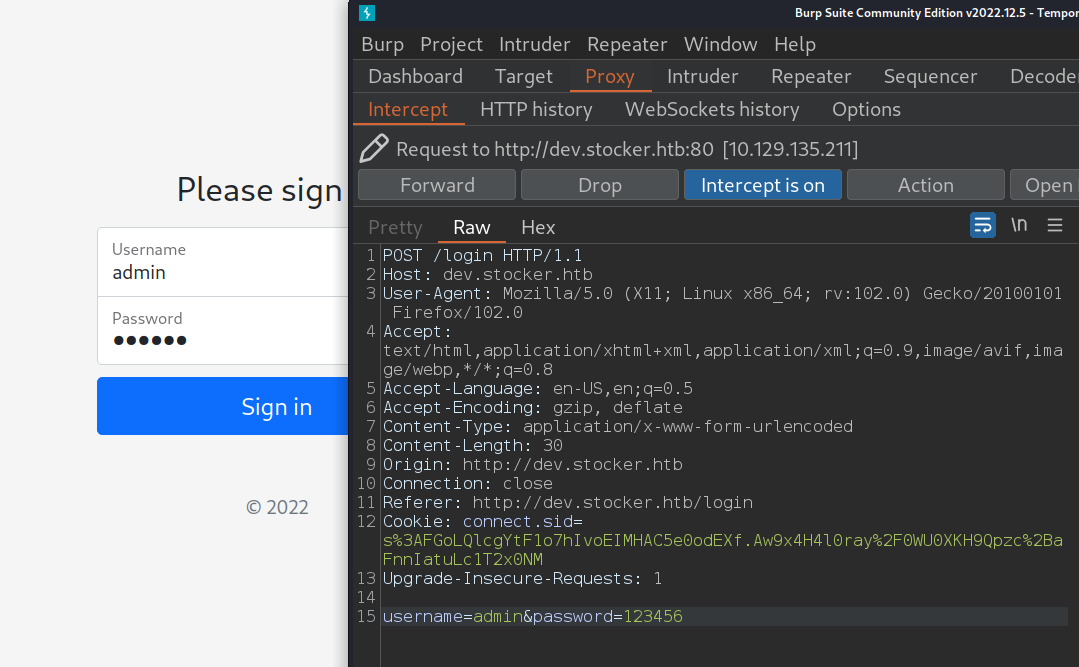Toggle the \n non-printable characters icon

pos(1019,225)
